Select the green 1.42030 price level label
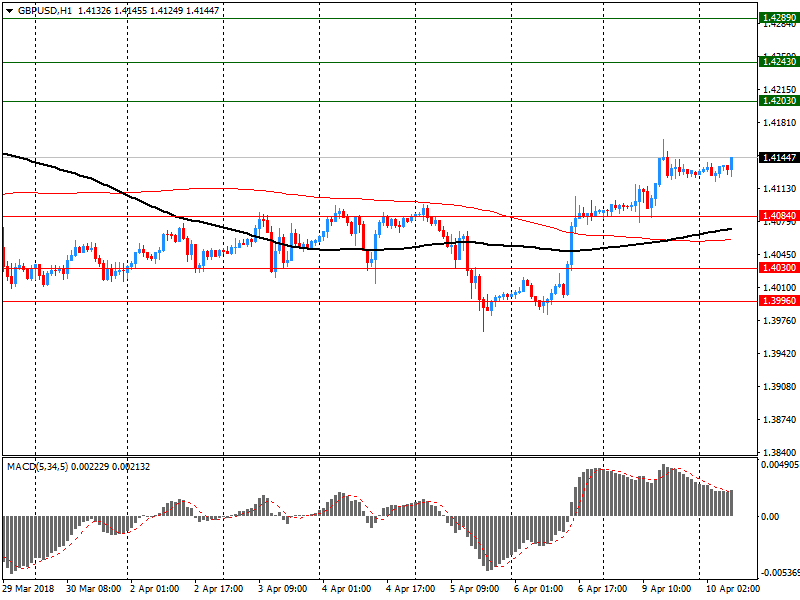The height and width of the screenshot is (600, 800). tap(779, 101)
